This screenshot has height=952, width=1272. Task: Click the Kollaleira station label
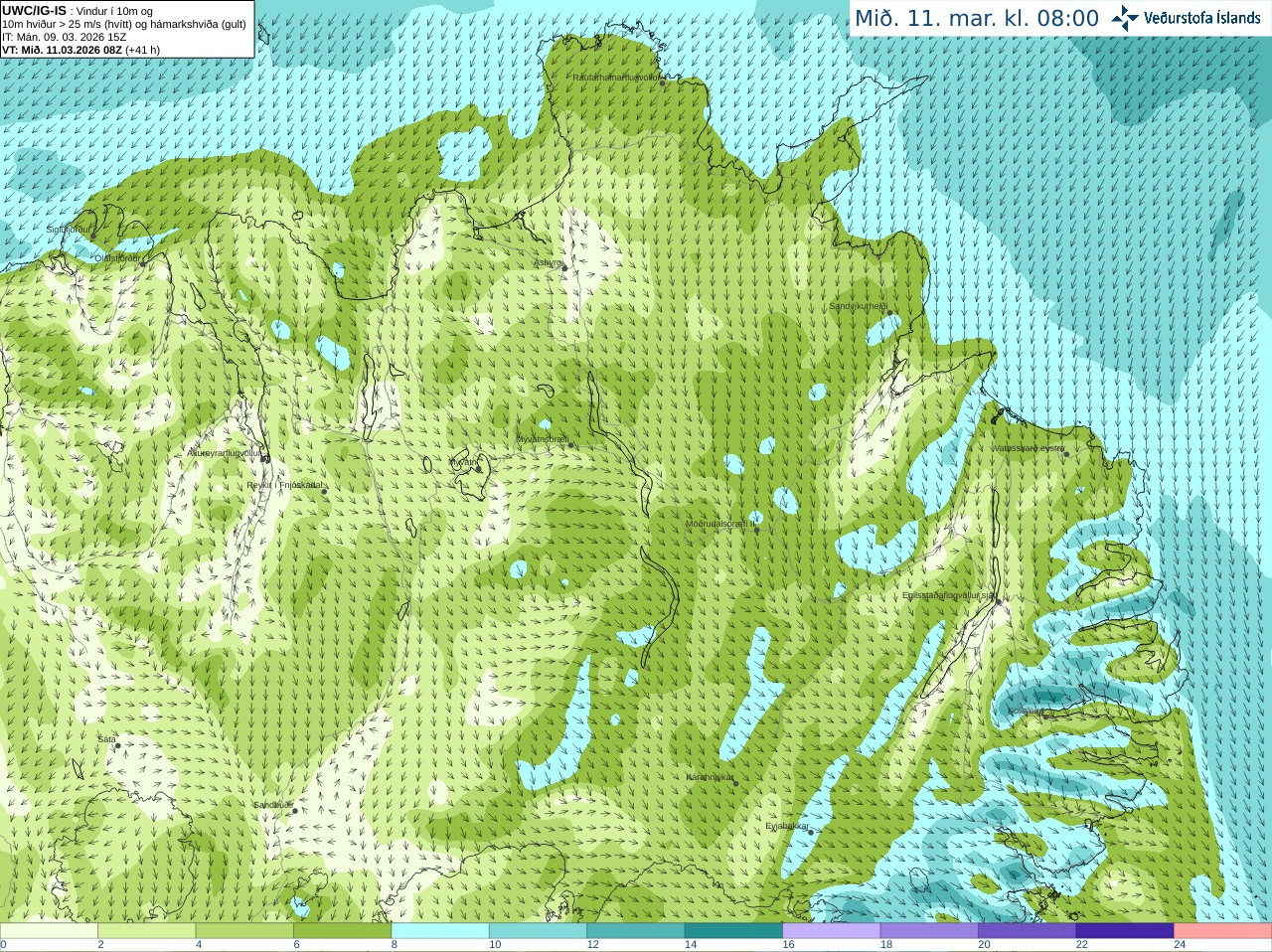pos(1026,711)
